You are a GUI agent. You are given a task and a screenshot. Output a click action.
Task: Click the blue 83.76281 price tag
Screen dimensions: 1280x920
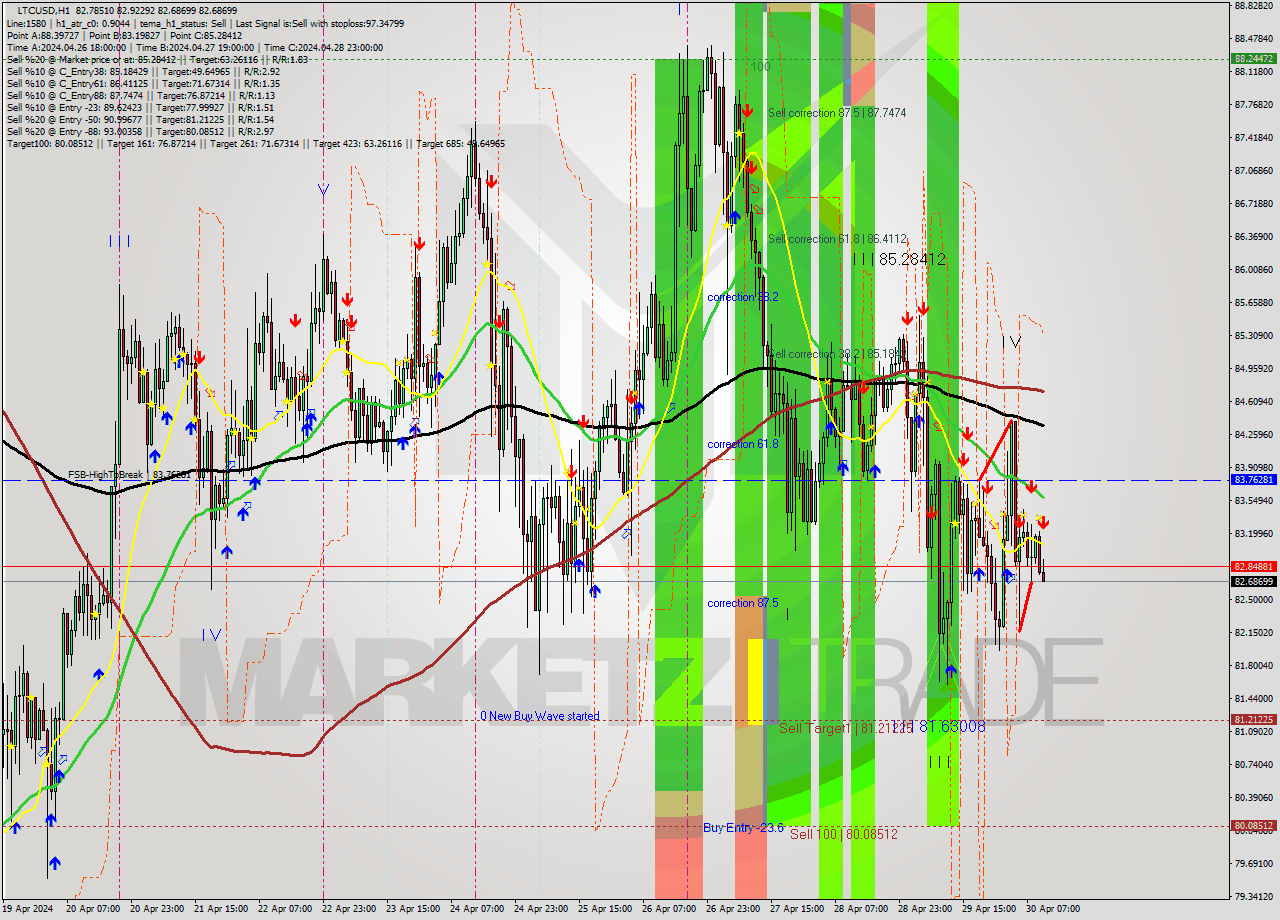(x=1254, y=480)
